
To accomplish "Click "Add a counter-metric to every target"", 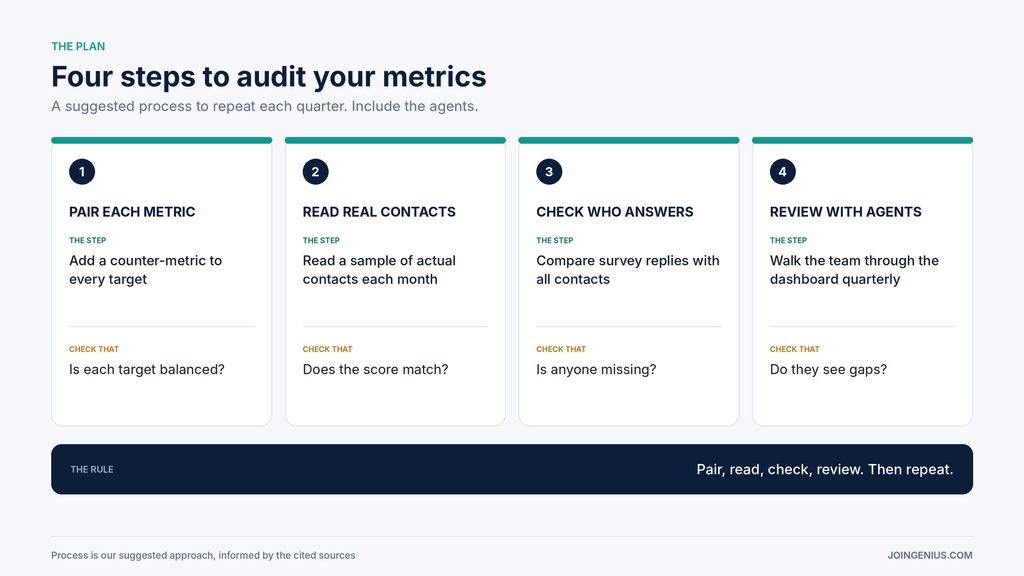I will [x=146, y=270].
